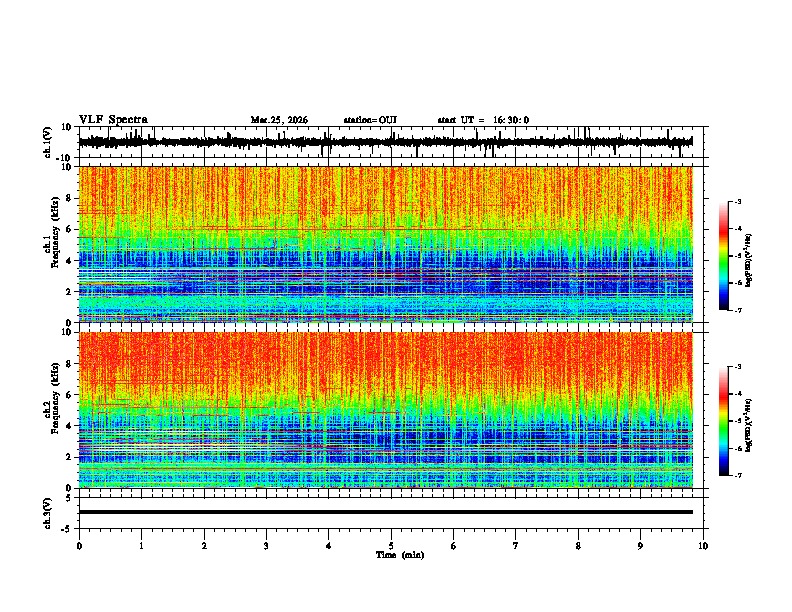The width and height of the screenshot is (792, 612).
Task: Click the log(PSD) label beside ch.2 color bar
Action: (x=748, y=425)
